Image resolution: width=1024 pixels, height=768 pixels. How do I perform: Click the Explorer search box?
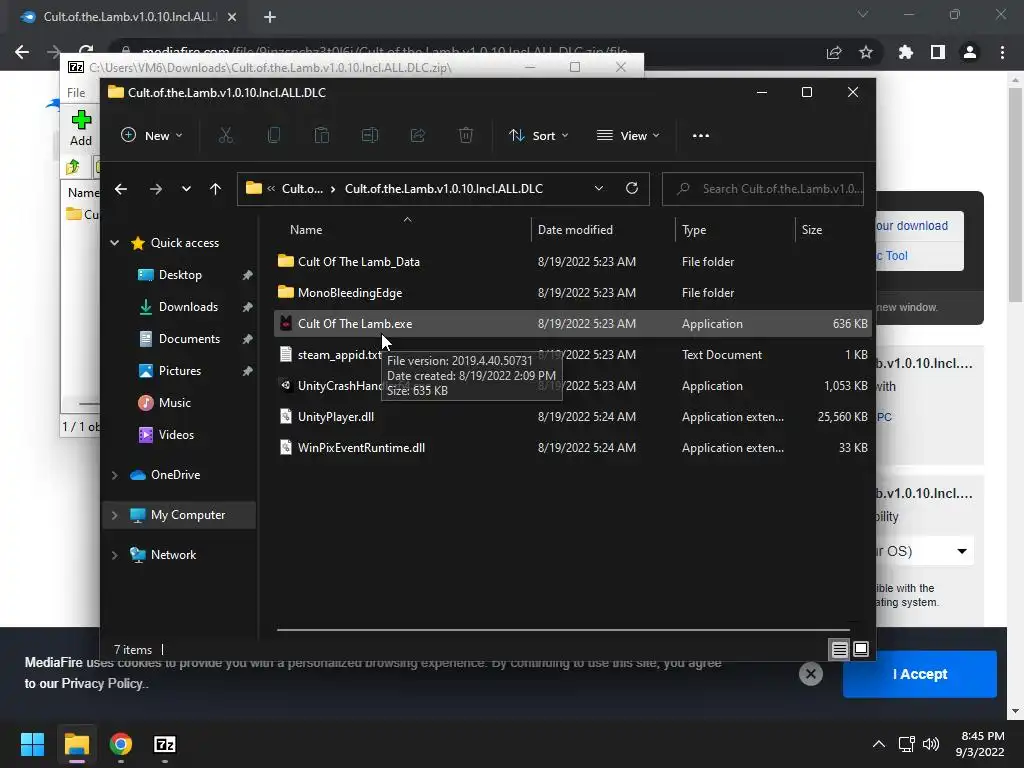763,189
